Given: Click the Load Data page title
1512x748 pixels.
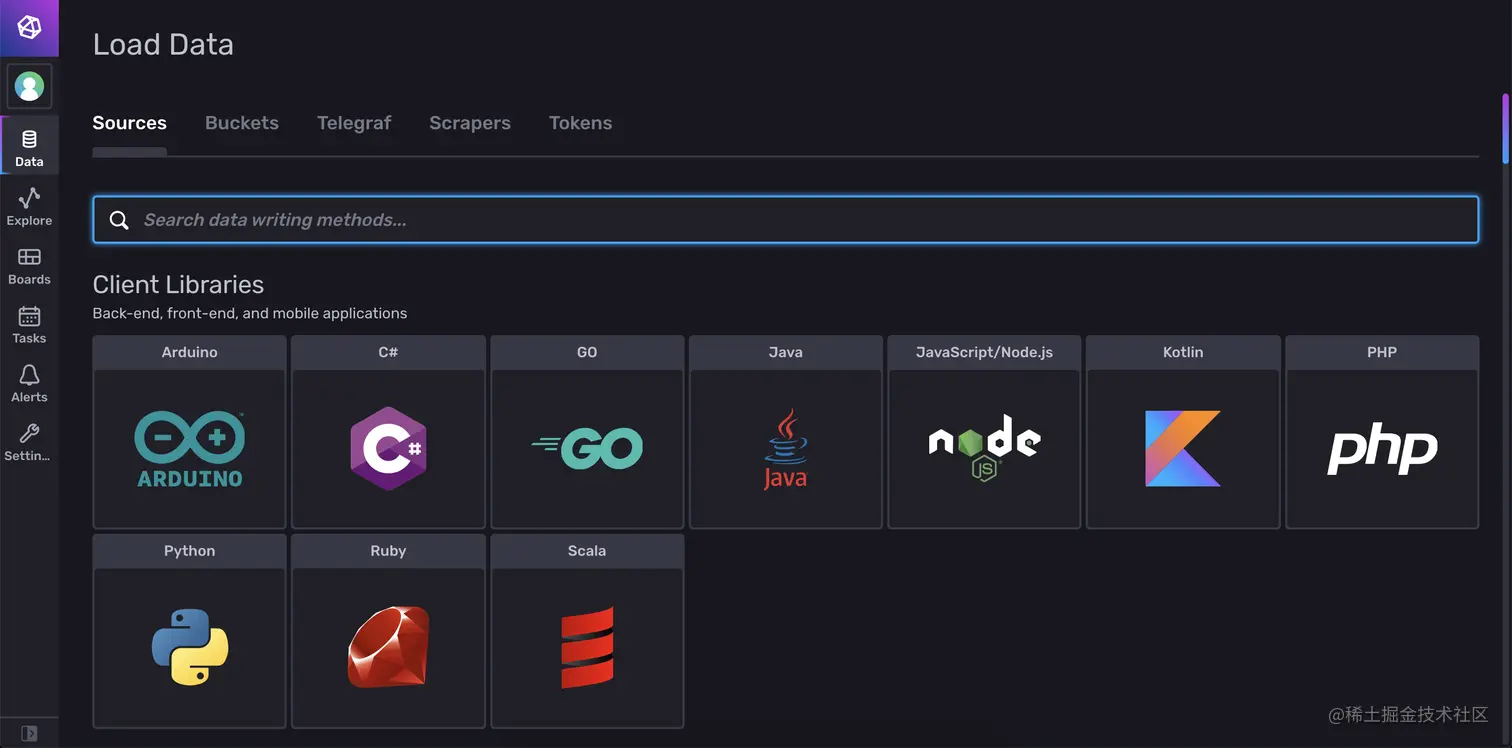Looking at the screenshot, I should 163,44.
